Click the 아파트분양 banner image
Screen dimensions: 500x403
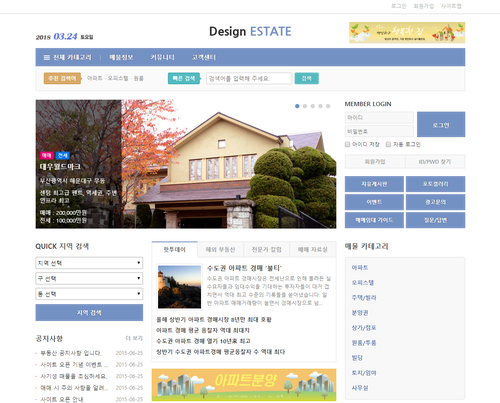244,385
